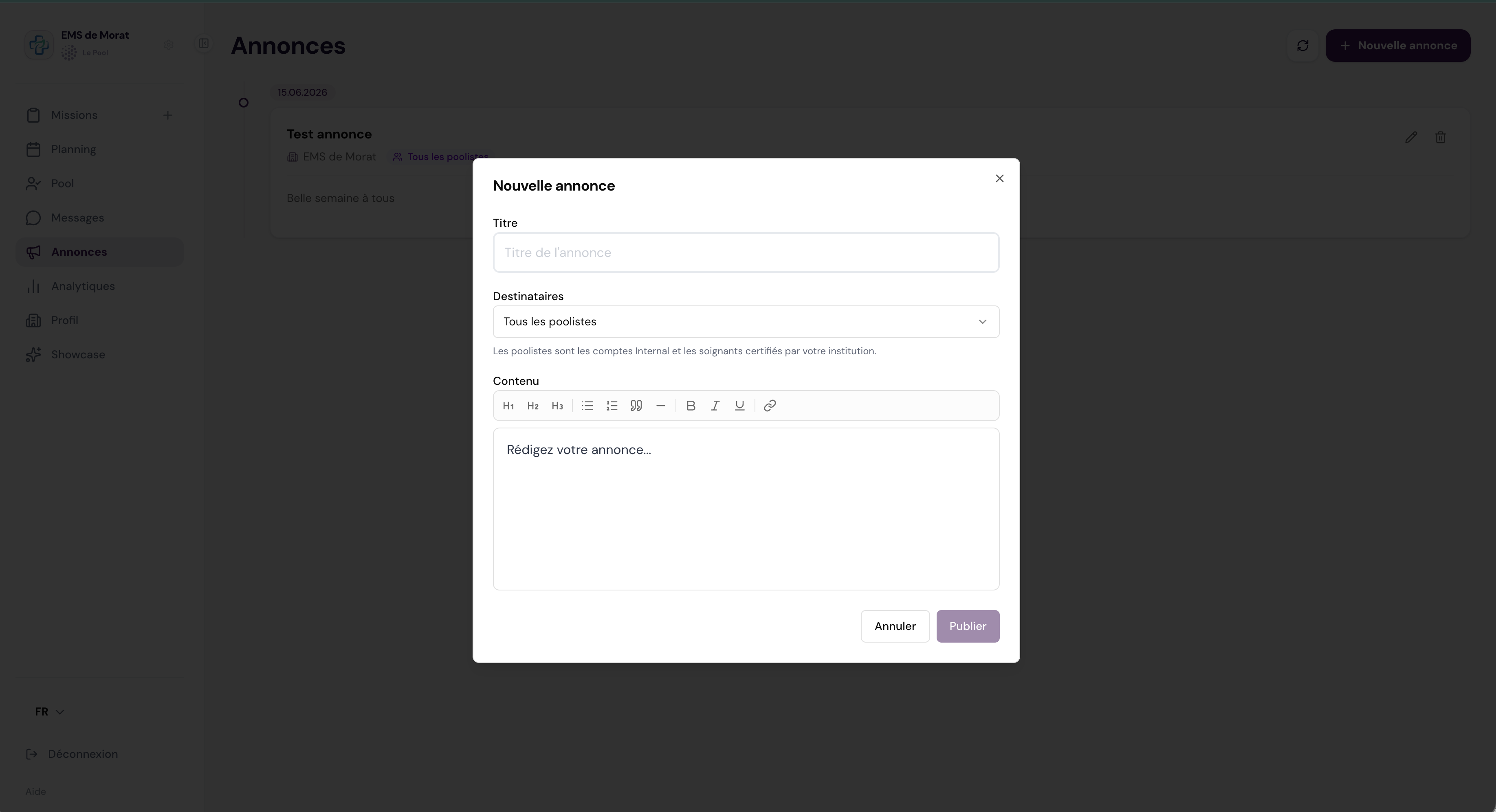Toggle bold formatting

tap(691, 406)
